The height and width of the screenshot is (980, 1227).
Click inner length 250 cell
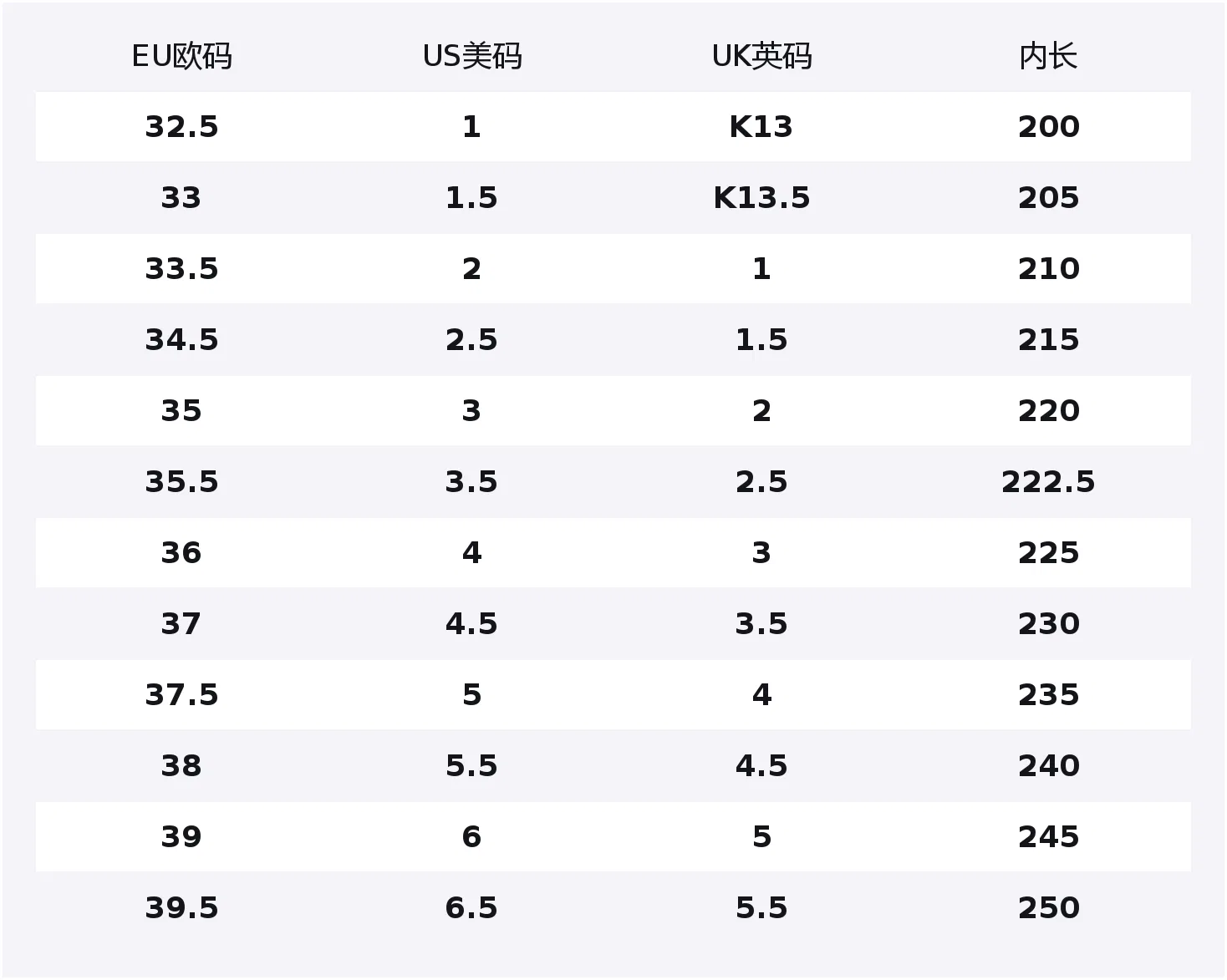coord(1048,908)
